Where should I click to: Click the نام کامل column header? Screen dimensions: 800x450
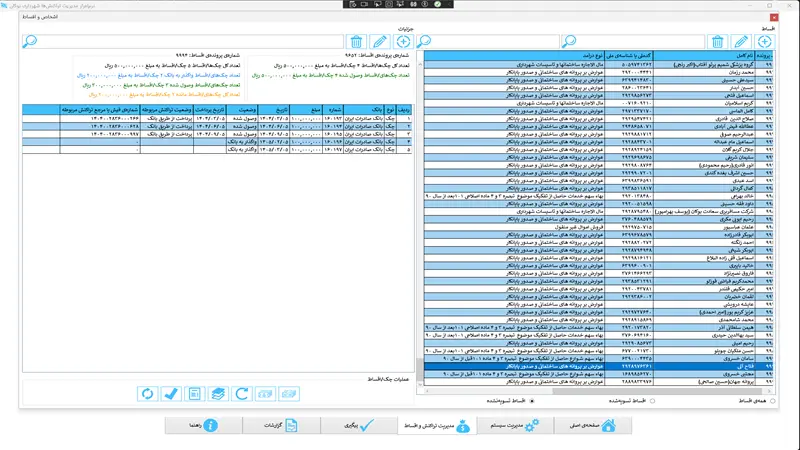coord(739,57)
